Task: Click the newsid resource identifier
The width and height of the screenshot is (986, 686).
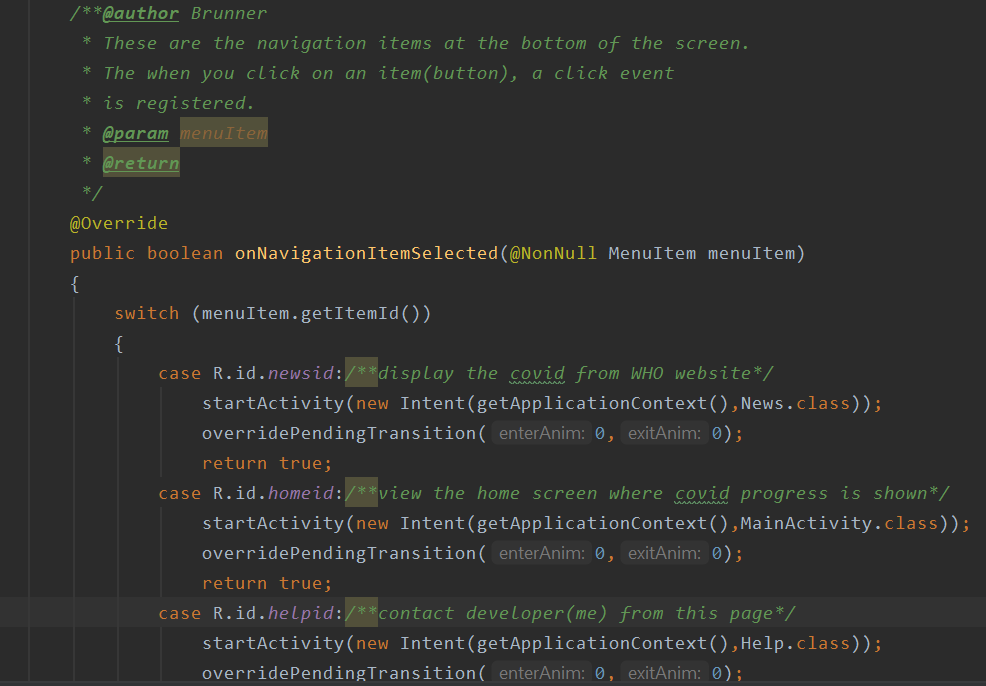Action: click(x=301, y=373)
